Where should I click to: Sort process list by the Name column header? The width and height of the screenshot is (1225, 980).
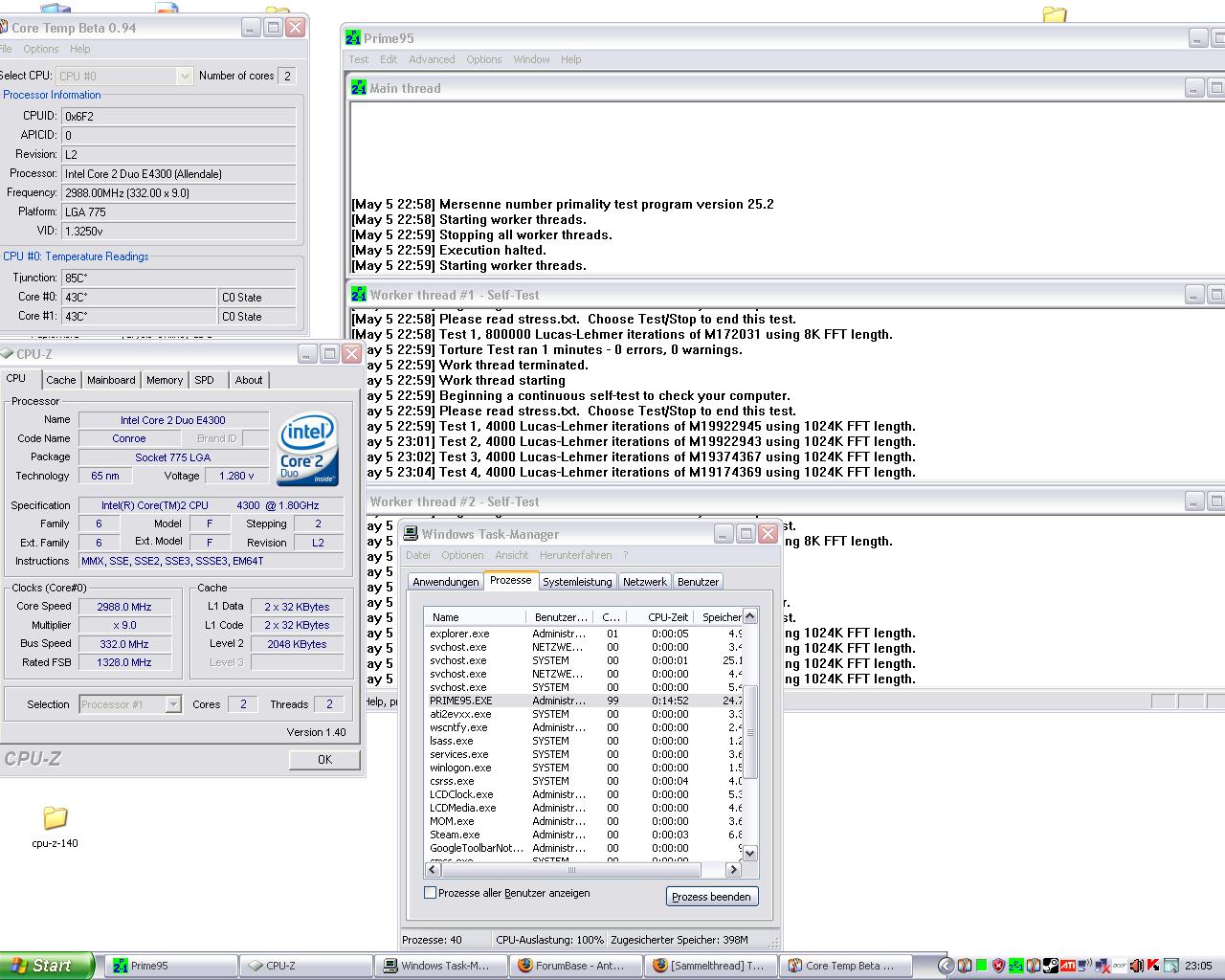[x=476, y=617]
